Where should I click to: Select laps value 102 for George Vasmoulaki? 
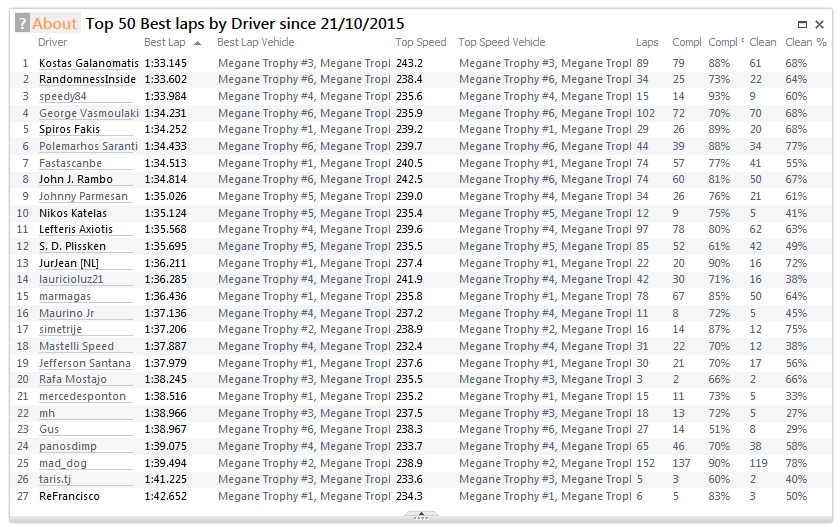[646, 114]
